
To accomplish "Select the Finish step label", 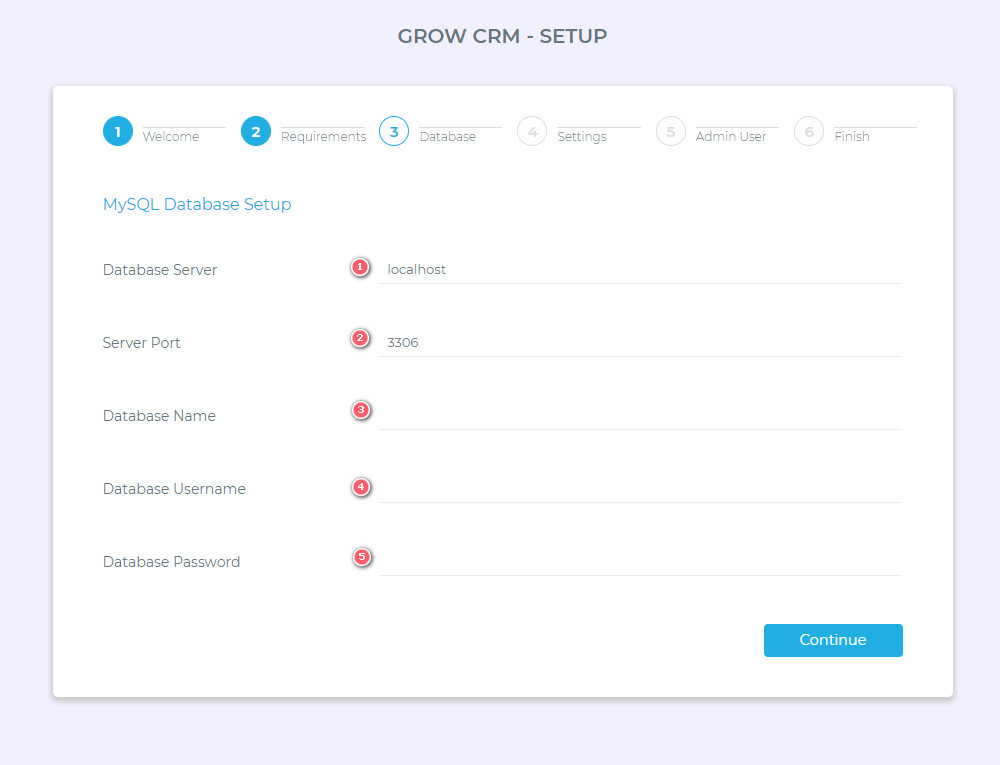I will (x=852, y=136).
